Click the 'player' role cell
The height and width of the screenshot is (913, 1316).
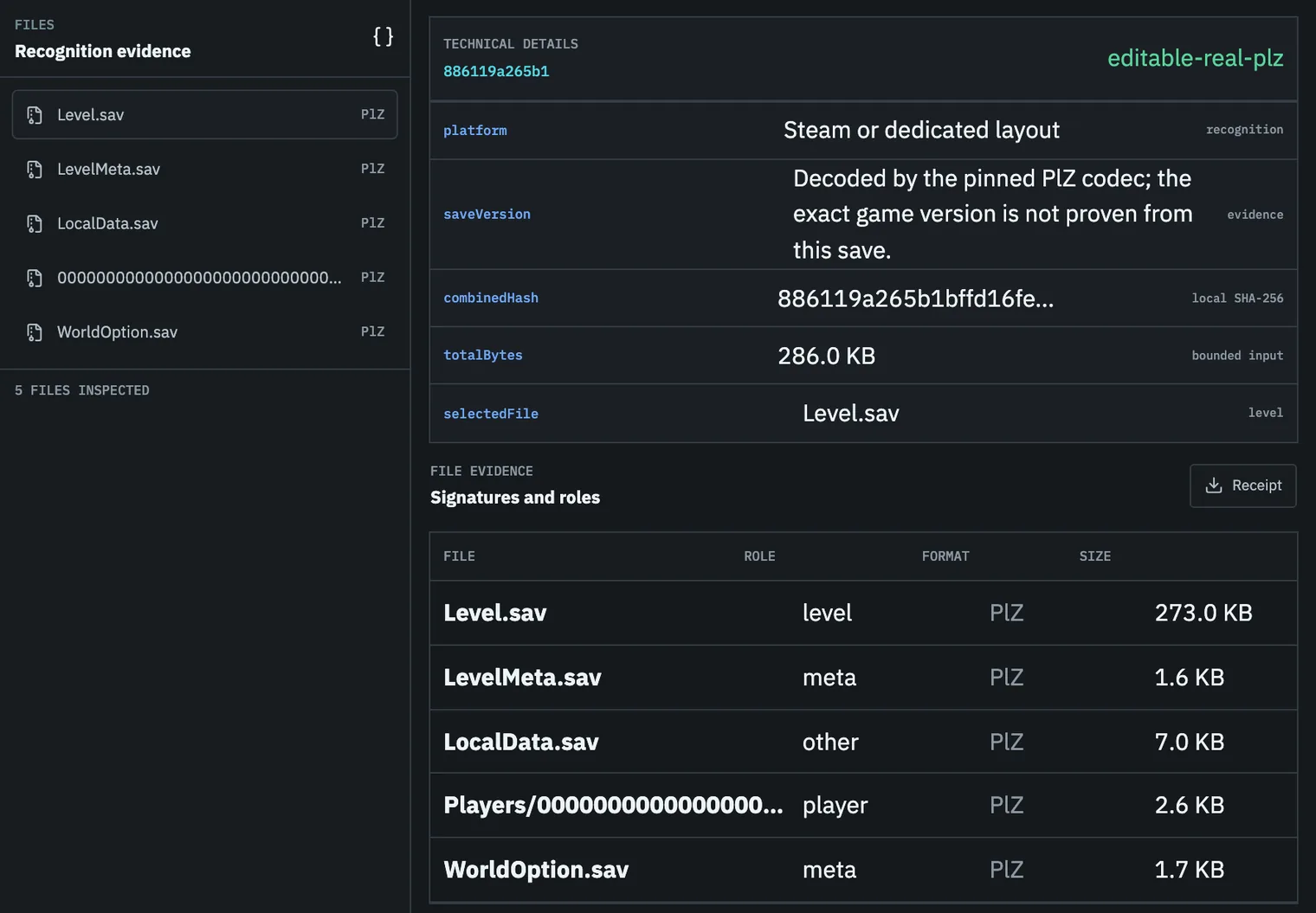pos(835,806)
